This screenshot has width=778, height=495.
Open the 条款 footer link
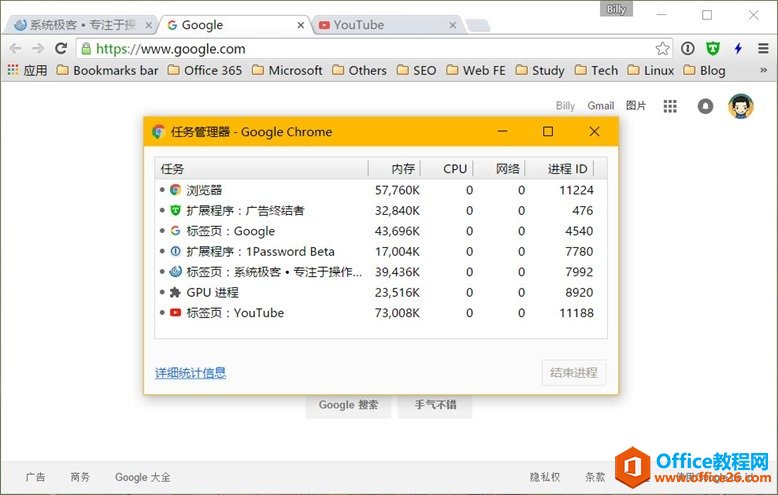595,477
